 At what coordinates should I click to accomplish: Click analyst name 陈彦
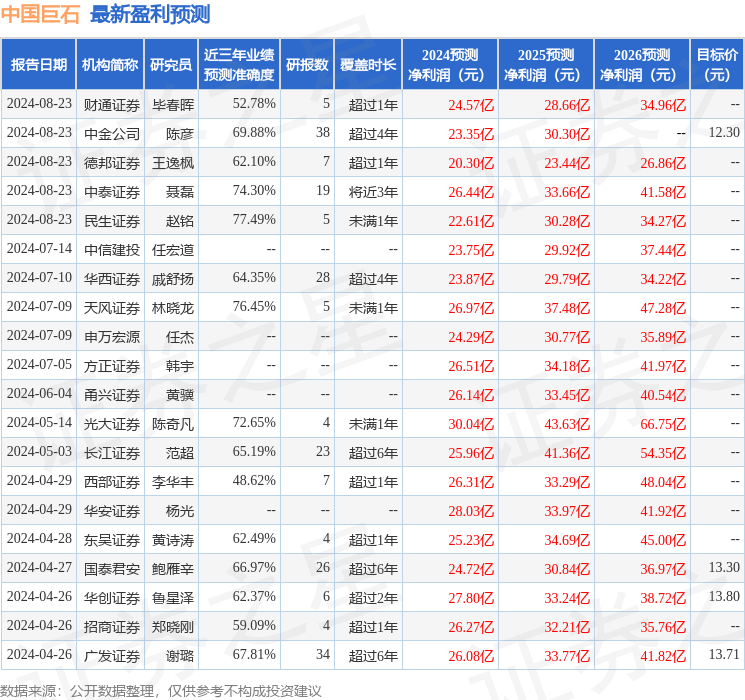180,134
